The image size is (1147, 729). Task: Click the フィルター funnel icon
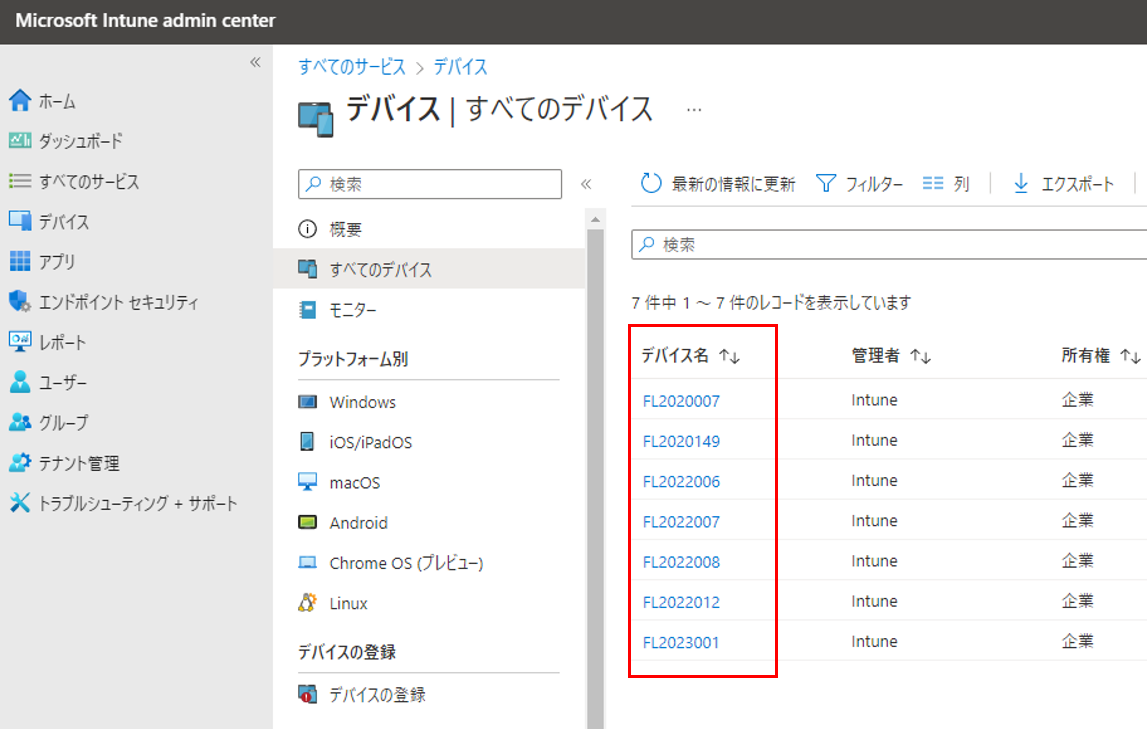(826, 183)
